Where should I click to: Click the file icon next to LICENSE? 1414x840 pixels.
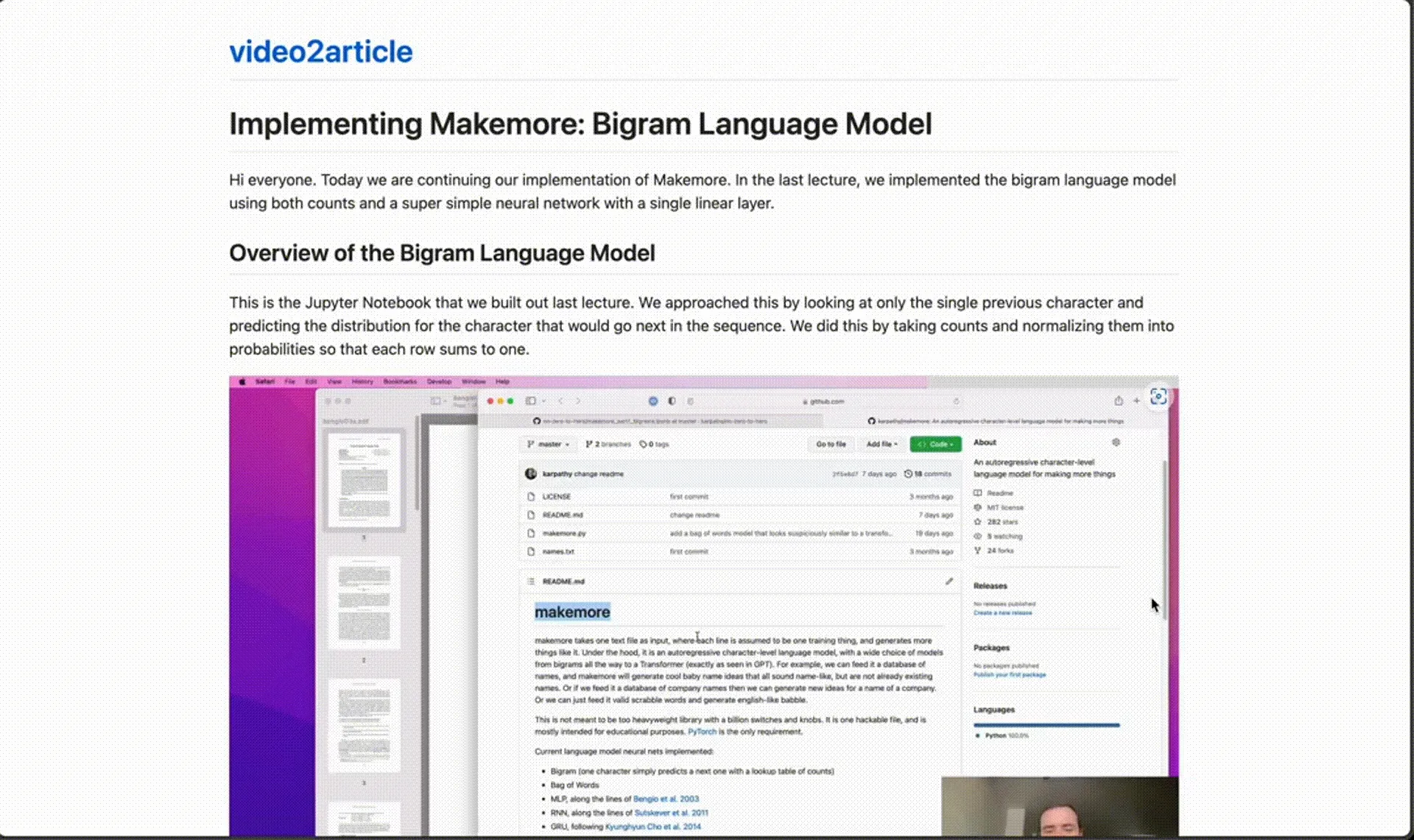tap(531, 496)
